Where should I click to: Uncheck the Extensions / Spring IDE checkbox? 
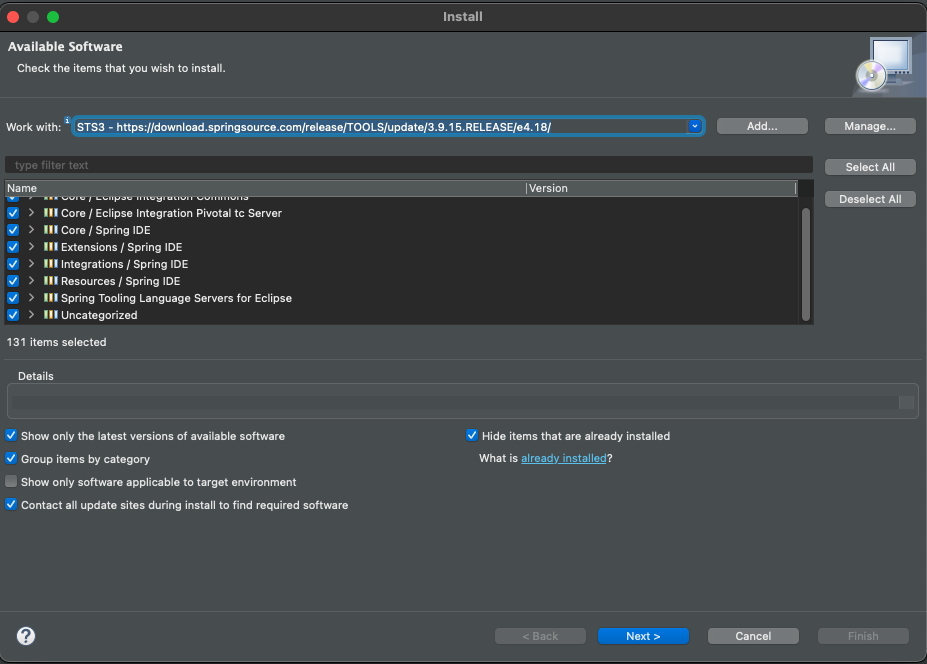click(13, 247)
